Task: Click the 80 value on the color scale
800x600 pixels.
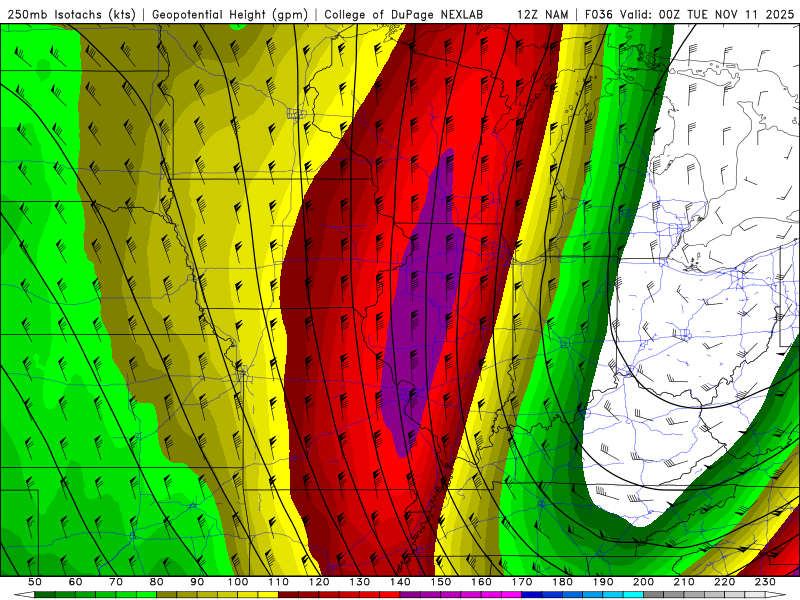Action: click(157, 582)
